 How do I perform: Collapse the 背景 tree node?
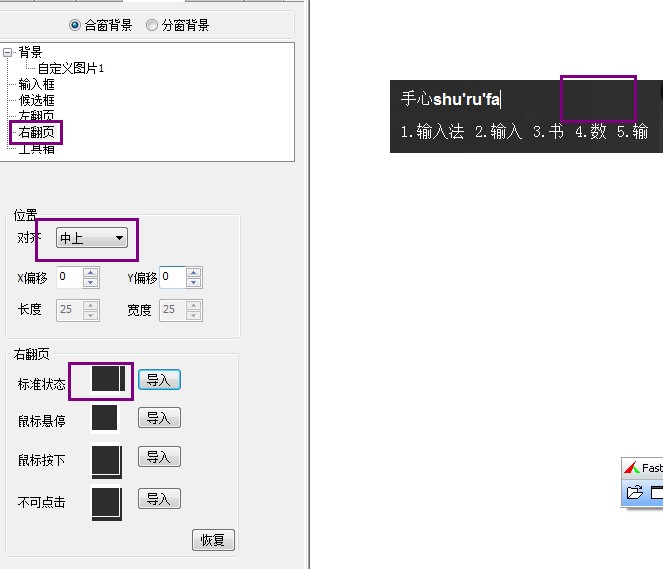(x=7, y=52)
